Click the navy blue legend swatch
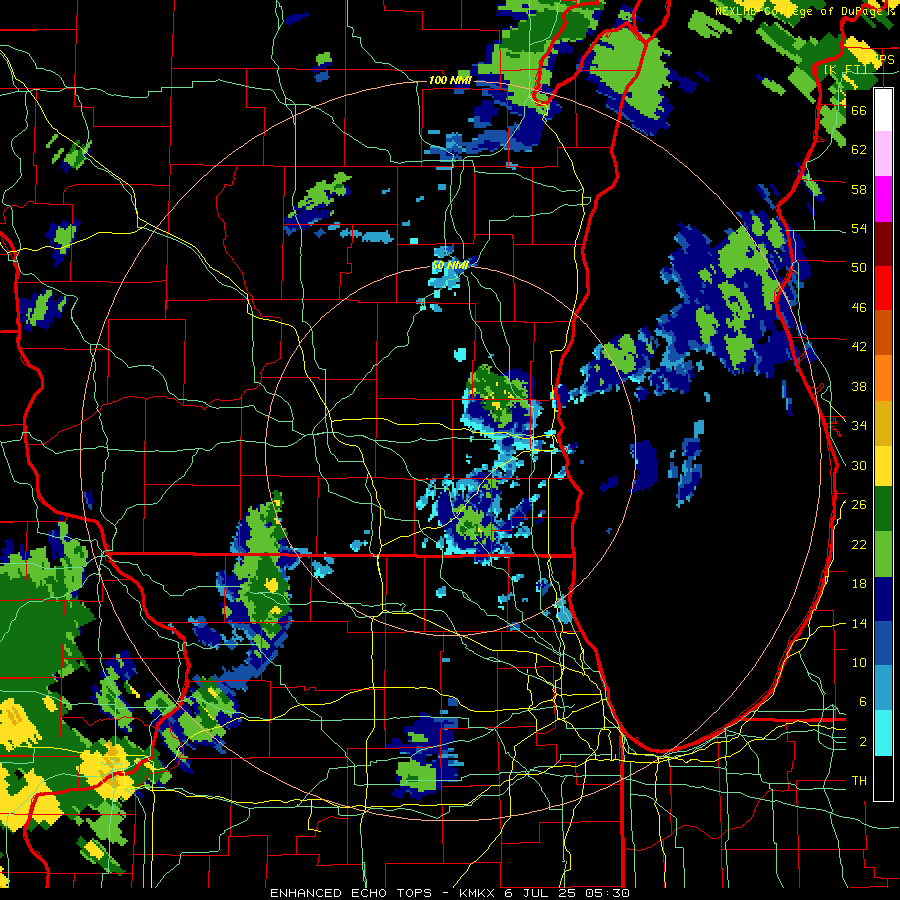The width and height of the screenshot is (900, 900). tap(883, 599)
